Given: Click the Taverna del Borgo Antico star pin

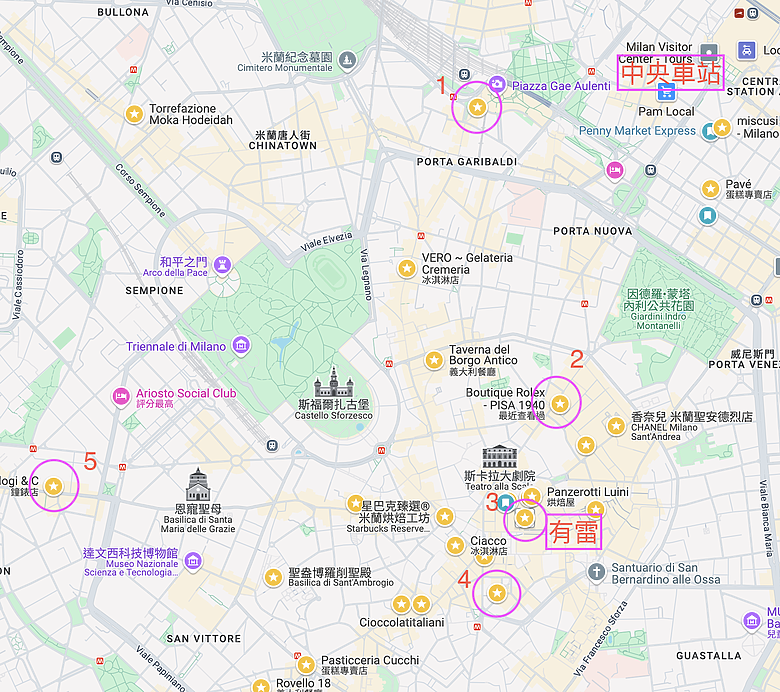Looking at the screenshot, I should (x=434, y=359).
